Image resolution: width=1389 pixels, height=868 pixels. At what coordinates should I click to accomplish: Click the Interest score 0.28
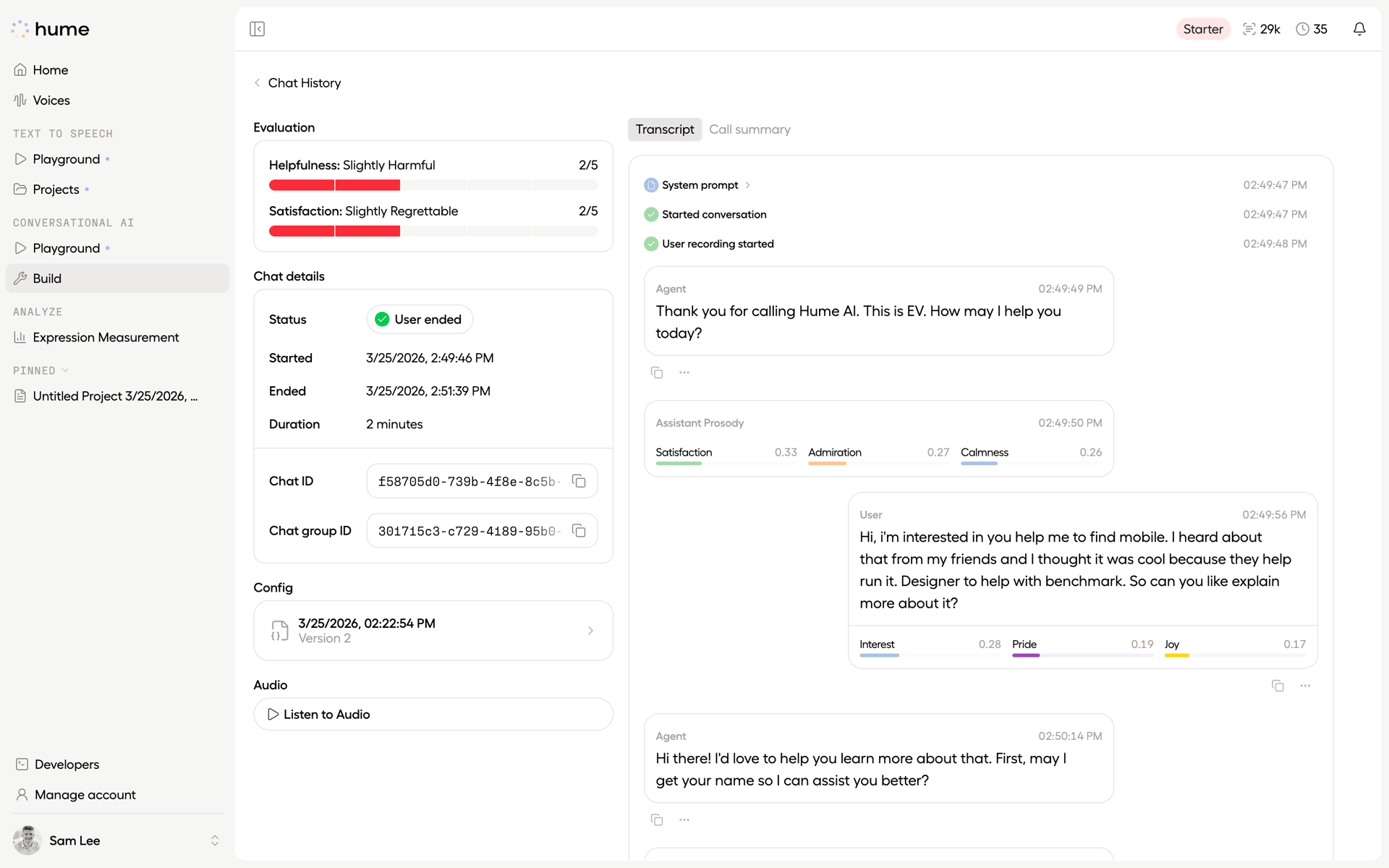[990, 644]
